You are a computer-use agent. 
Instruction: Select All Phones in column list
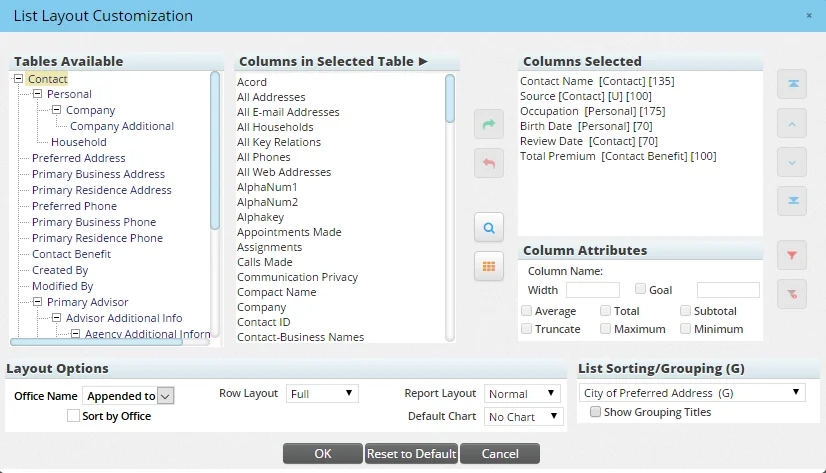(x=264, y=157)
